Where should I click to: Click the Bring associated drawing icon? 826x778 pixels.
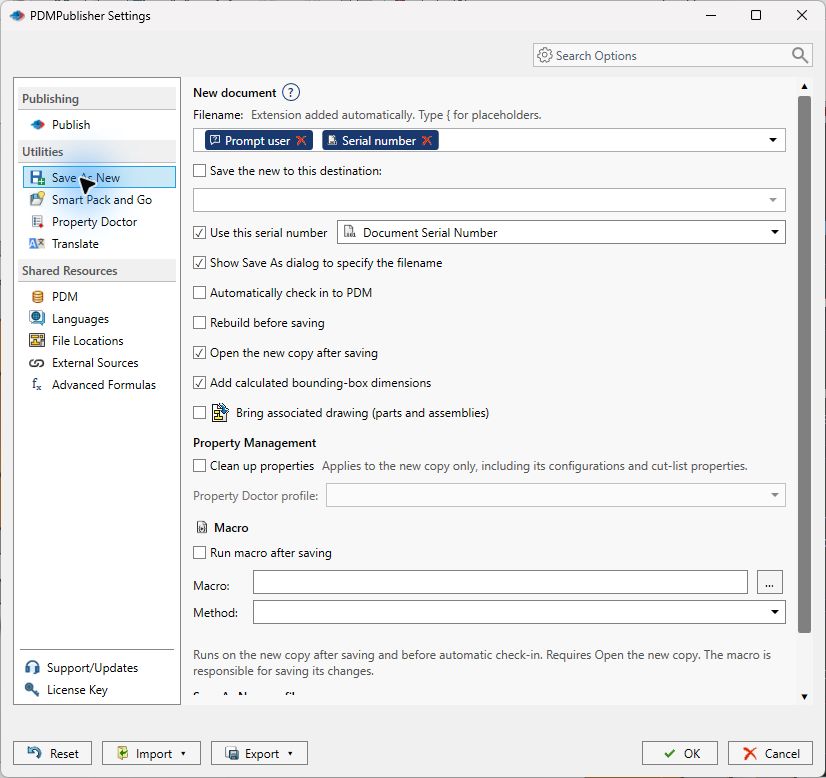pyautogui.click(x=220, y=412)
